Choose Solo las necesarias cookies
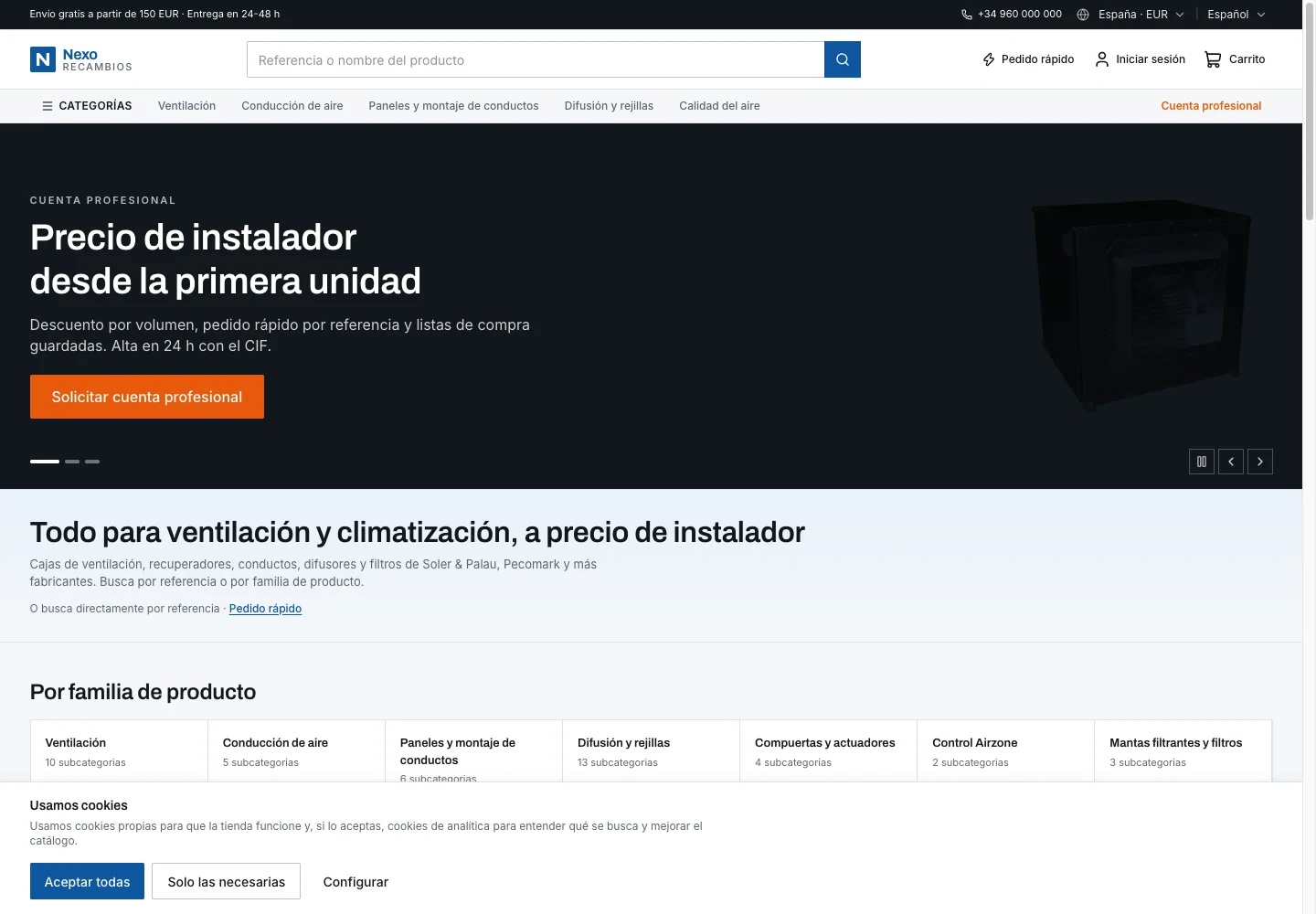1316x914 pixels. click(x=226, y=882)
